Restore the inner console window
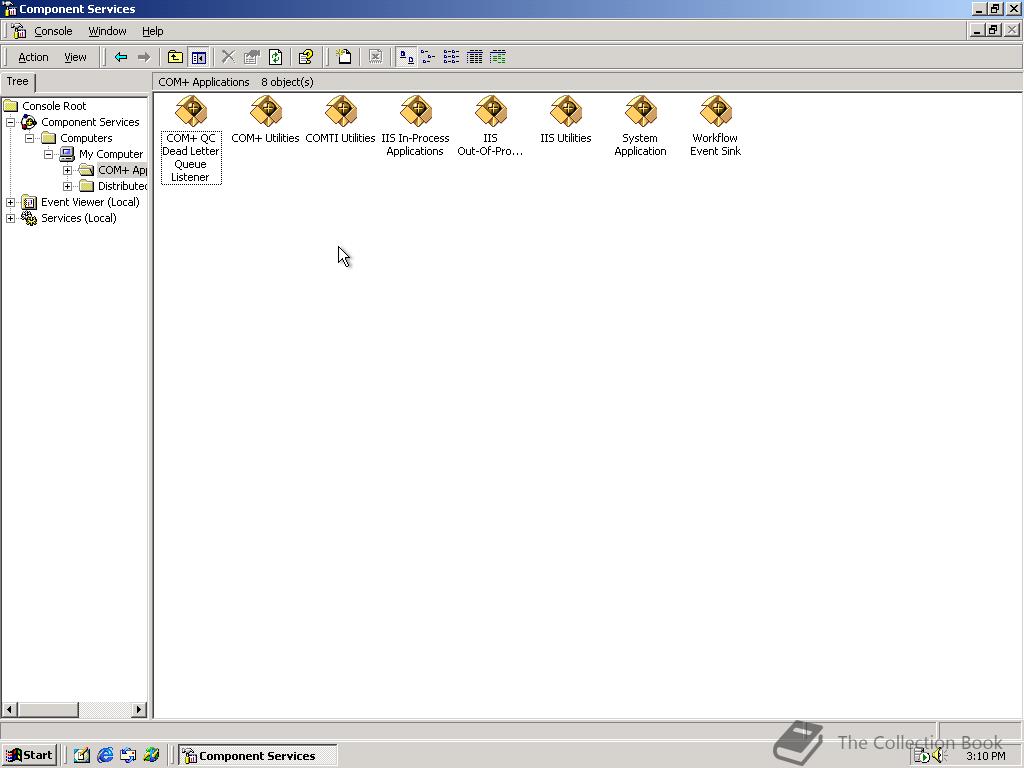The width and height of the screenshot is (1024, 768). [x=993, y=30]
